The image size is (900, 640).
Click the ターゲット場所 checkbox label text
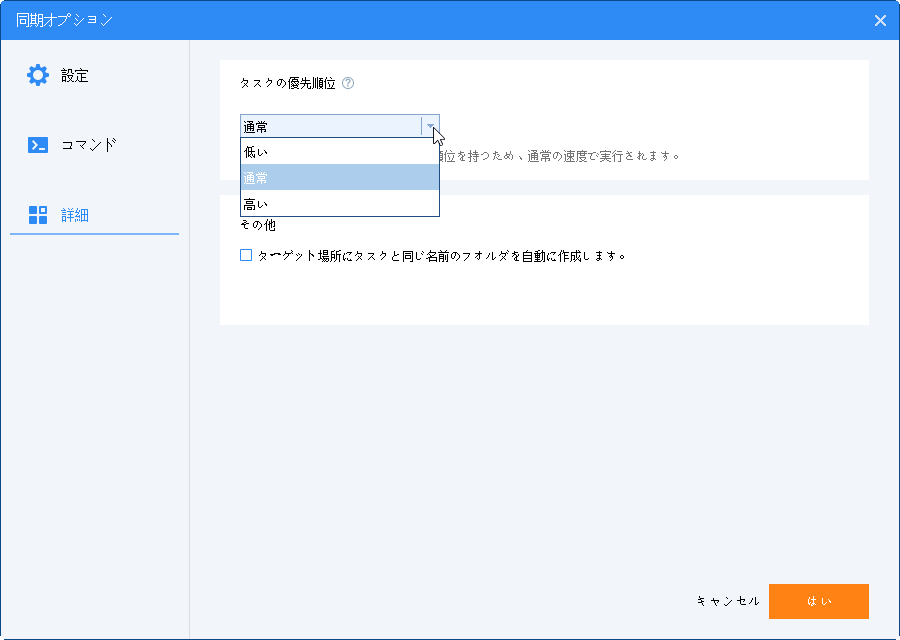(441, 255)
